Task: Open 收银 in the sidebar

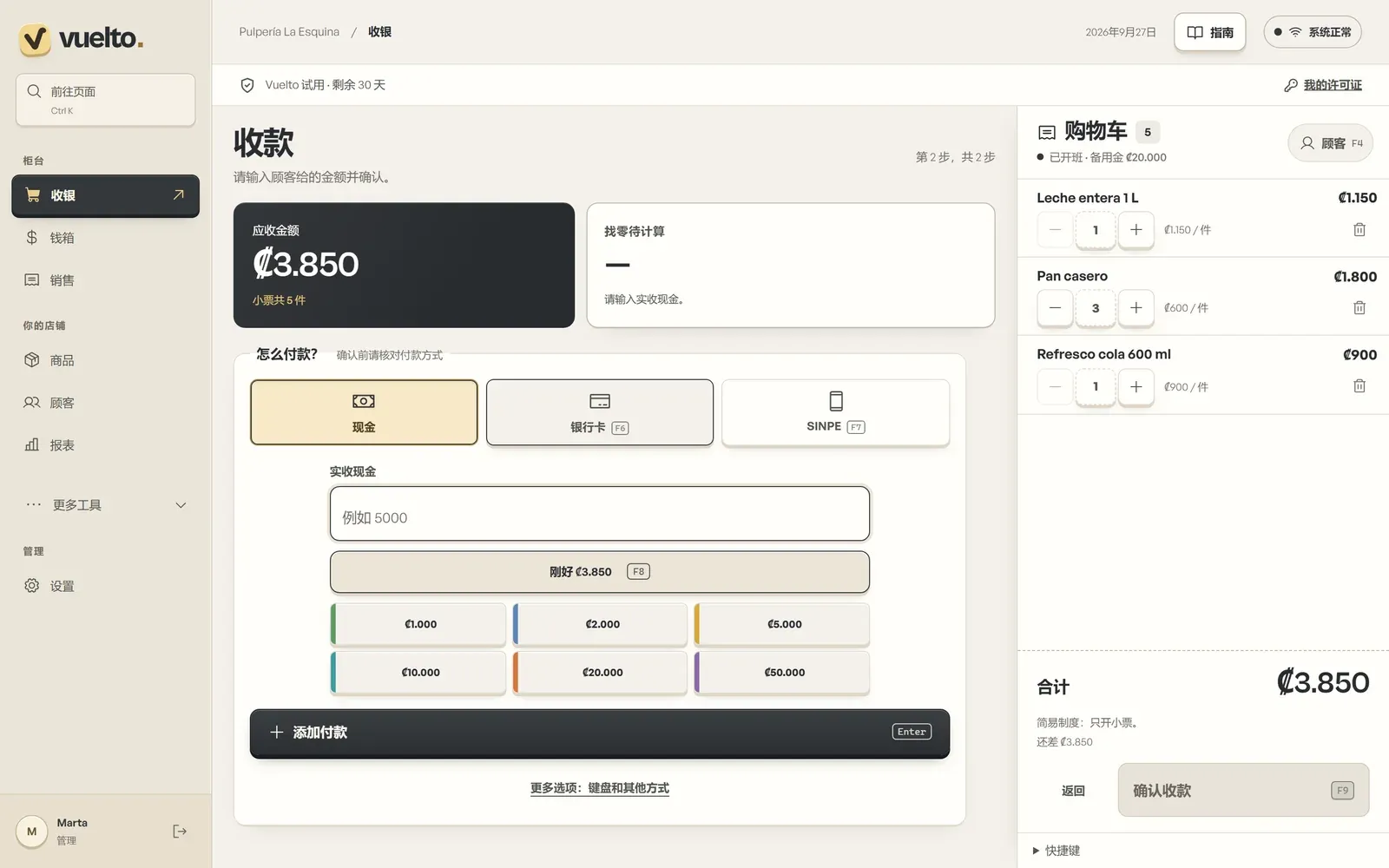Action: pos(106,195)
